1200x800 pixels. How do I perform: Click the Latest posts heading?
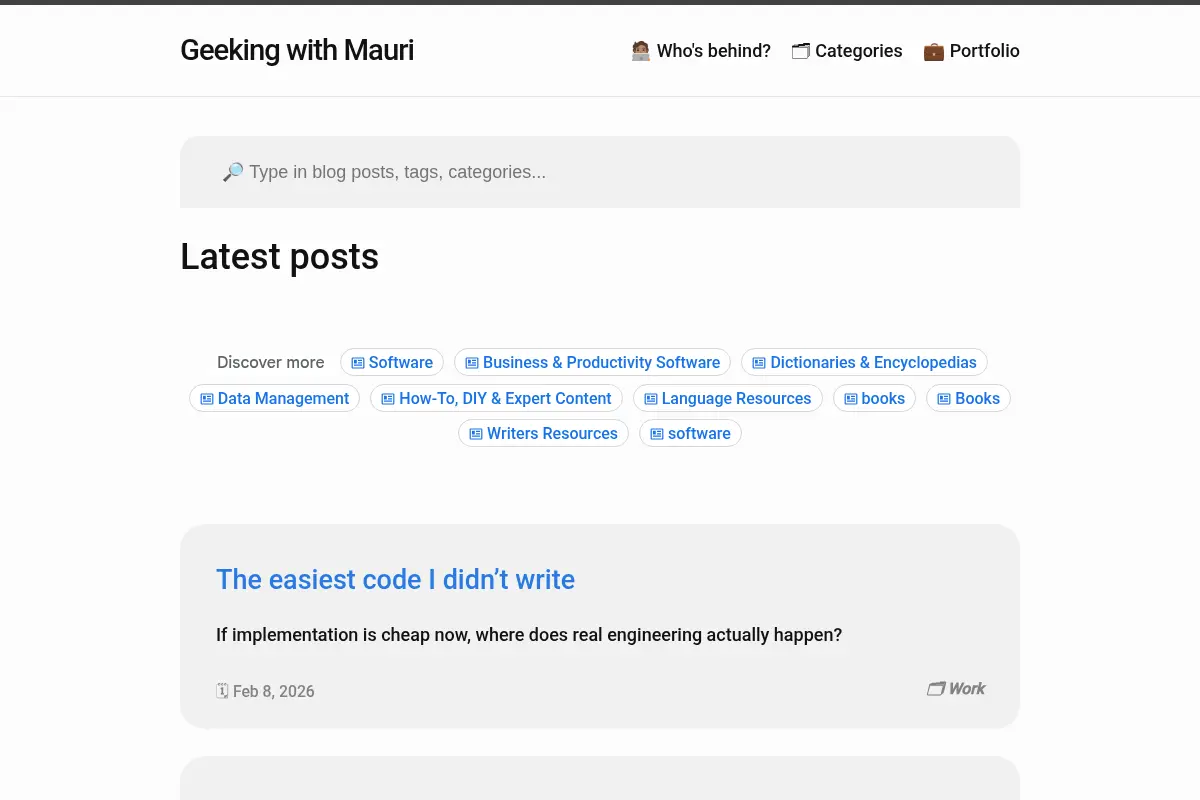point(279,257)
